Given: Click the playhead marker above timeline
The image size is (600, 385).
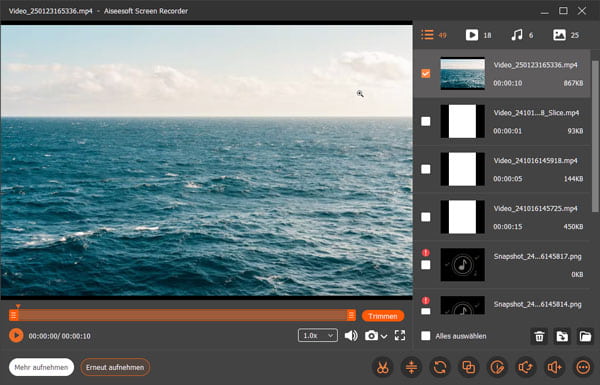Looking at the screenshot, I should 18,306.
